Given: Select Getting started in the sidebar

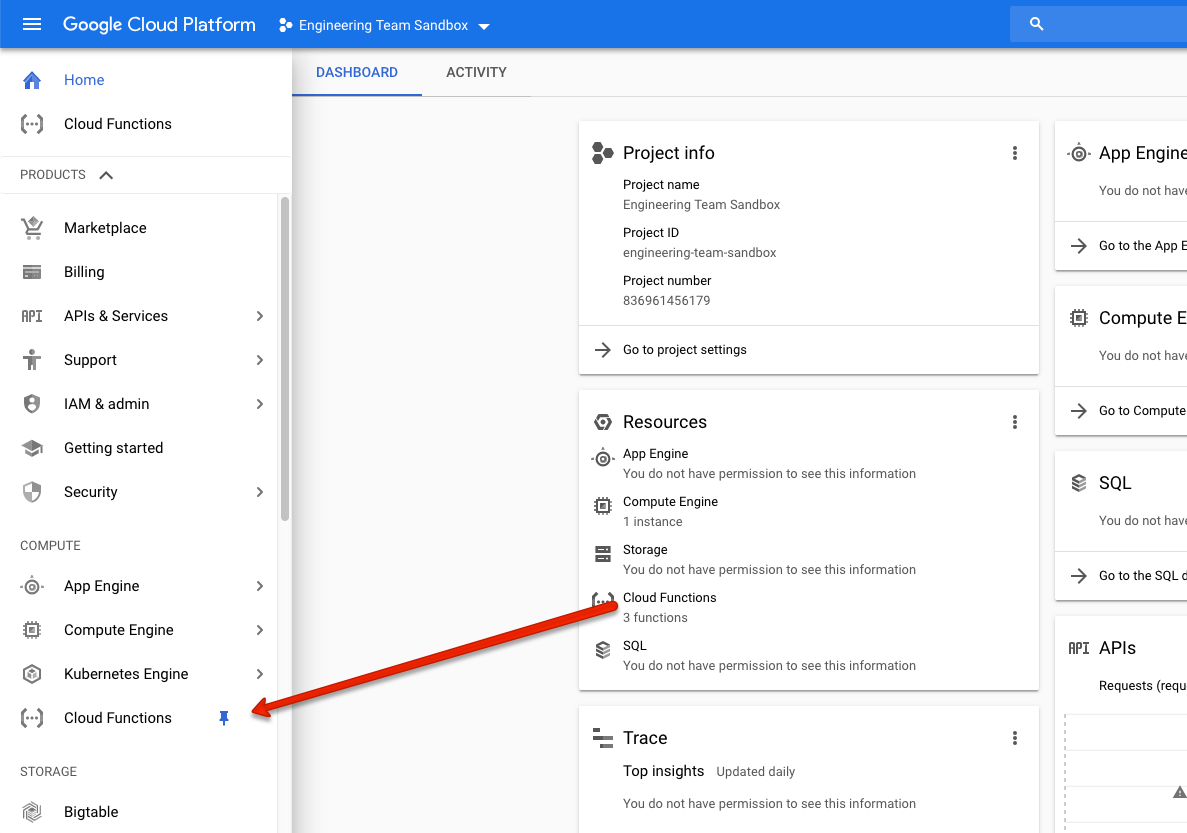Looking at the screenshot, I should [x=114, y=448].
